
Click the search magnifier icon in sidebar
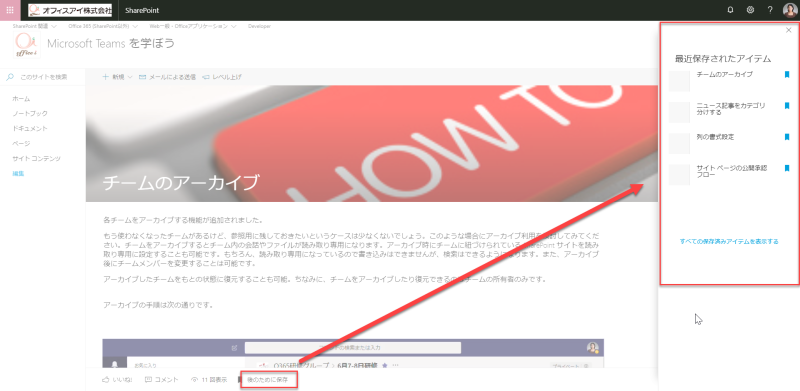10,77
